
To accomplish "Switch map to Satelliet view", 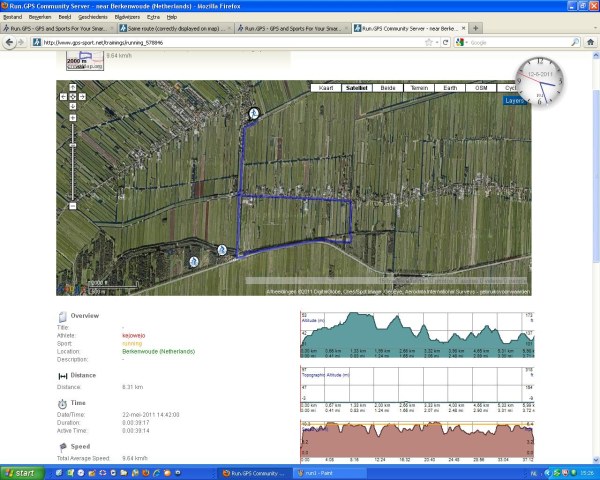I will [356, 88].
